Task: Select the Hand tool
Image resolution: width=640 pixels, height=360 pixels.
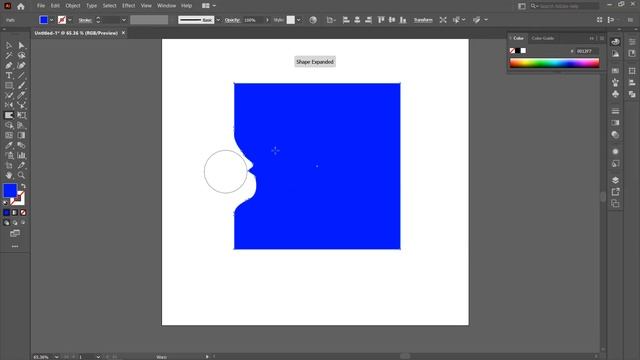Action: [9, 175]
